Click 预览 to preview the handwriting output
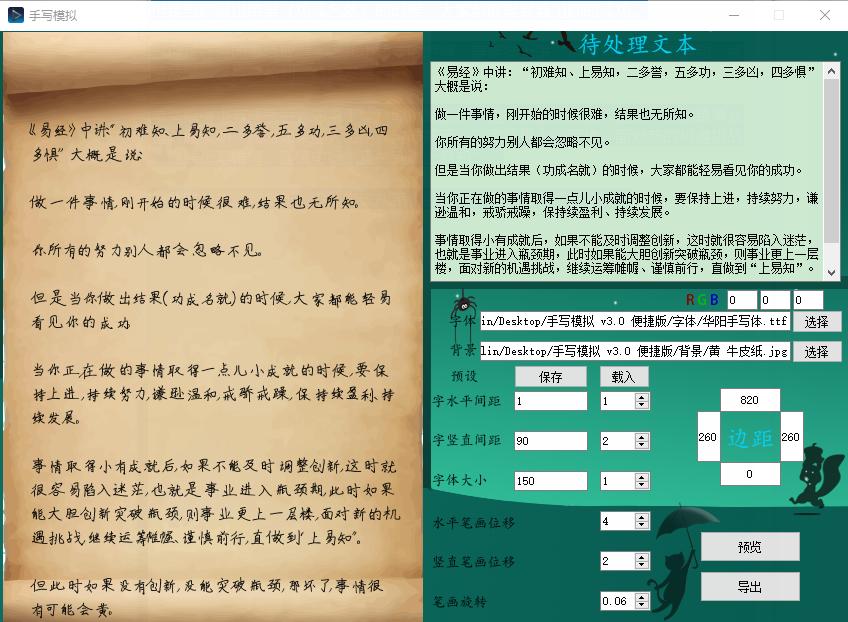Screen dimensions: 848x622 [x=750, y=547]
